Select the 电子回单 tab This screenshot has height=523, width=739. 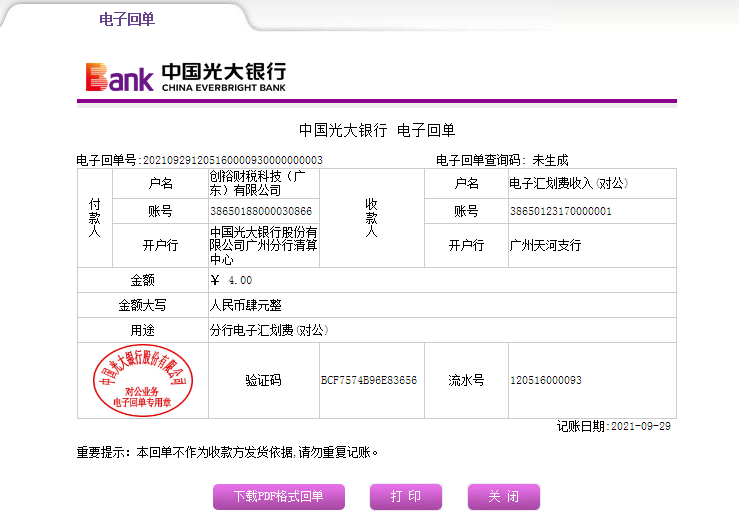pos(127,19)
